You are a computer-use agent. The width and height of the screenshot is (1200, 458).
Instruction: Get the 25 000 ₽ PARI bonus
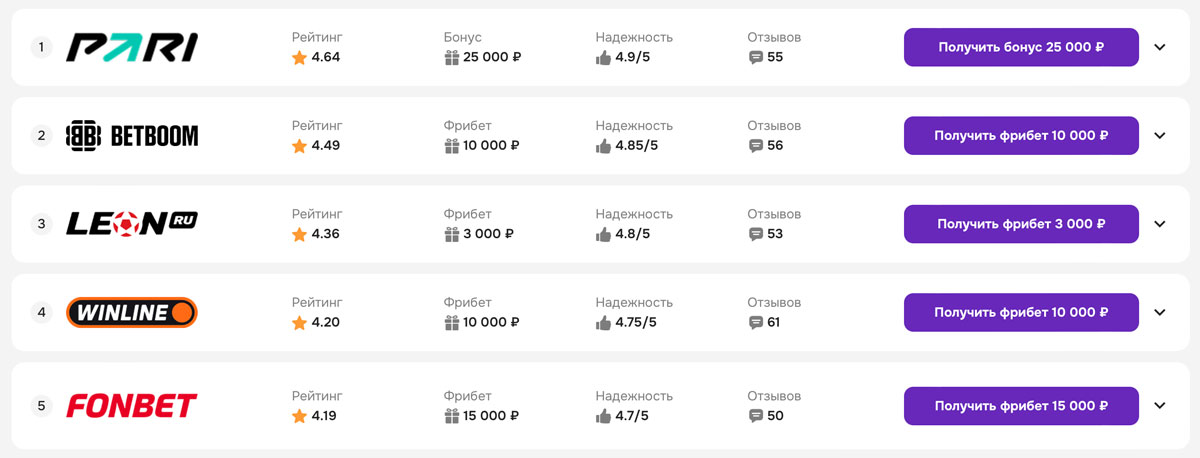coord(1021,47)
